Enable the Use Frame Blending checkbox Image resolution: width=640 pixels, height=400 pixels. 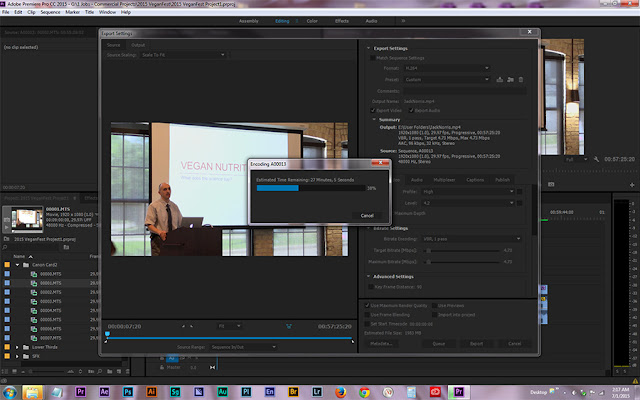(x=367, y=315)
